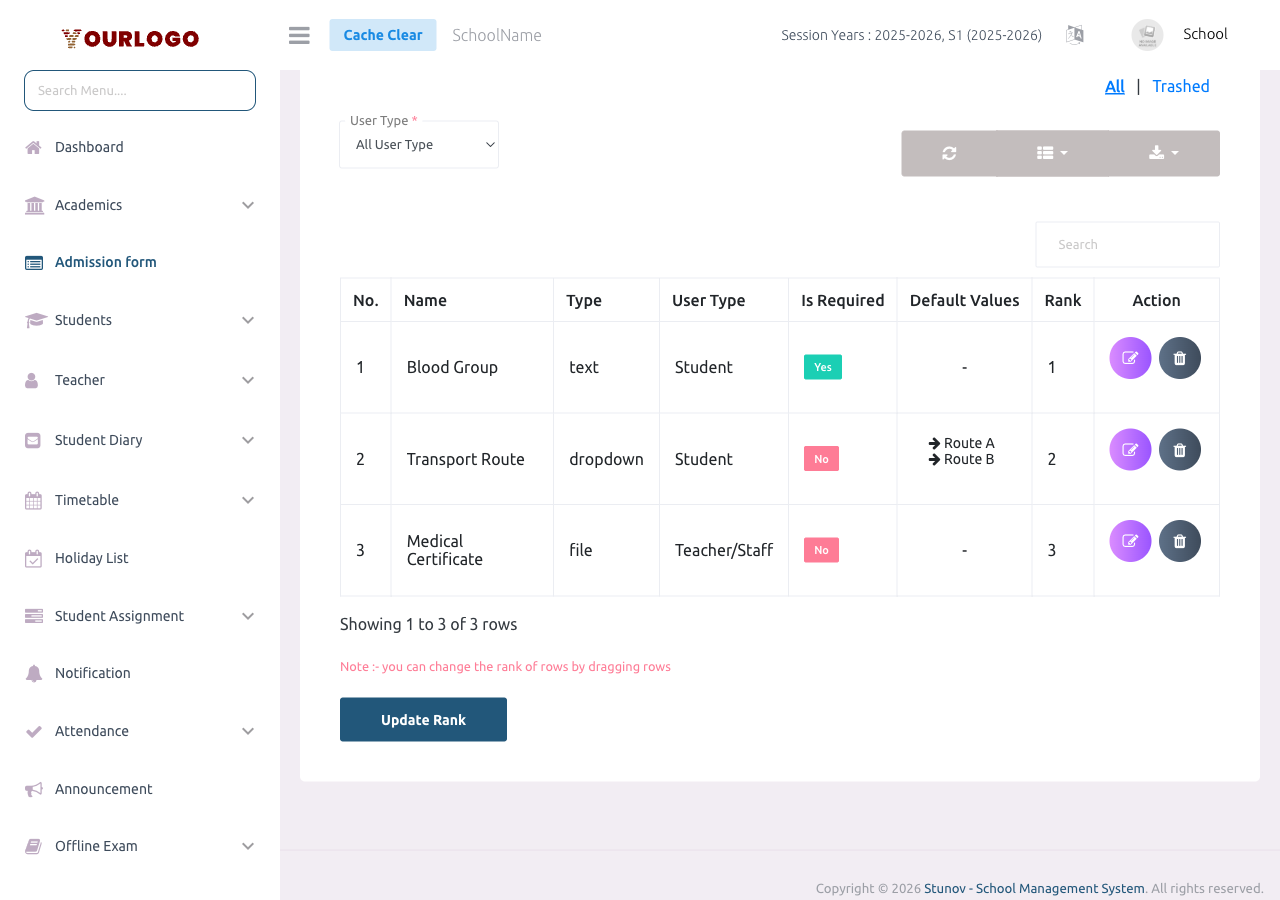Image resolution: width=1280 pixels, height=900 pixels.
Task: Click inside the table search field
Action: click(x=1127, y=244)
